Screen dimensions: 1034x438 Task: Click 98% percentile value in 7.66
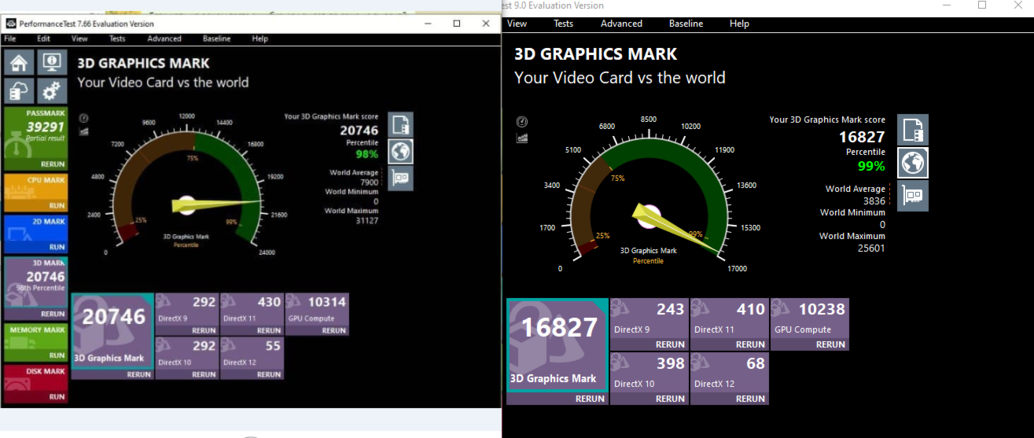click(x=367, y=154)
